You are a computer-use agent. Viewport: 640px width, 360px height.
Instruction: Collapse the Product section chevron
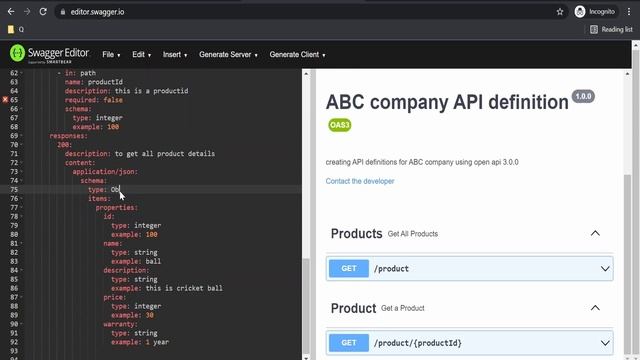(x=595, y=308)
